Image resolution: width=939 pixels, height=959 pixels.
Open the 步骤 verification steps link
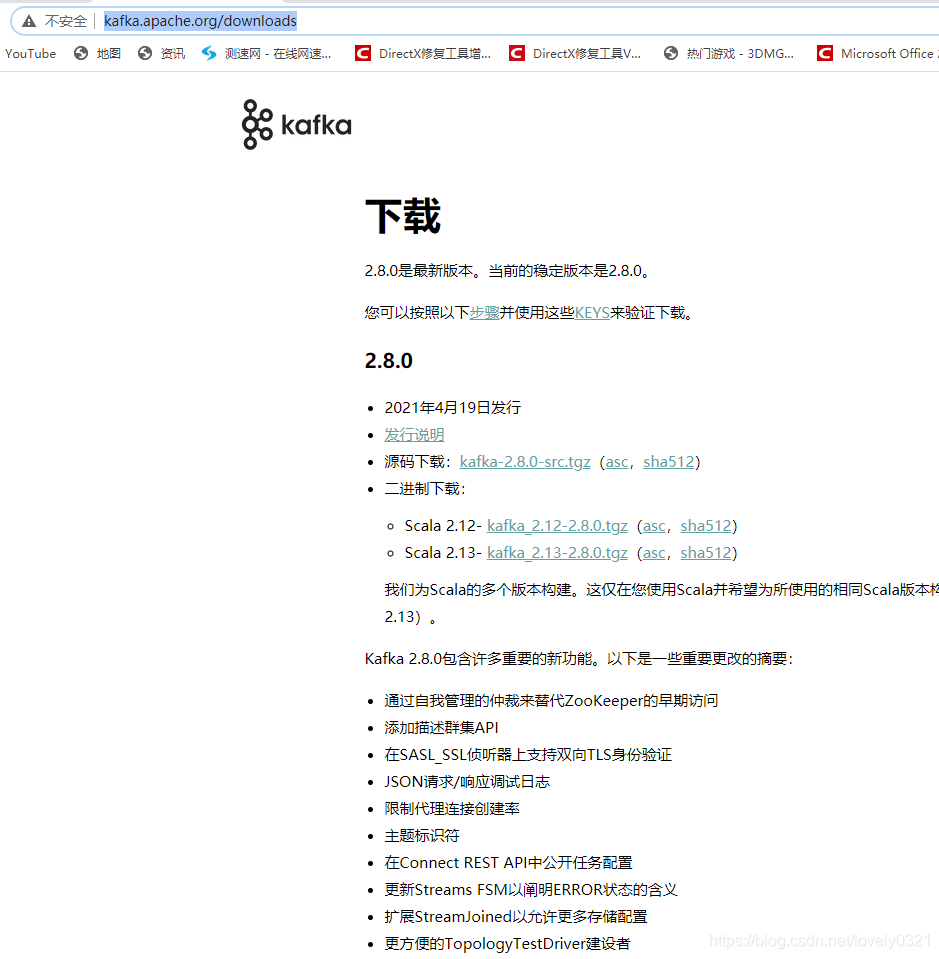(x=484, y=313)
